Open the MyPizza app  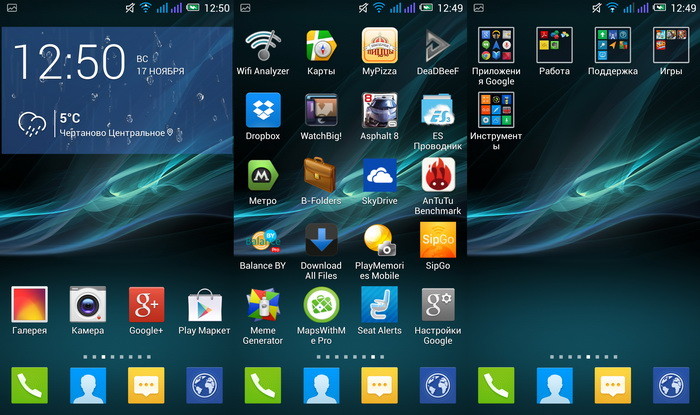(x=380, y=46)
